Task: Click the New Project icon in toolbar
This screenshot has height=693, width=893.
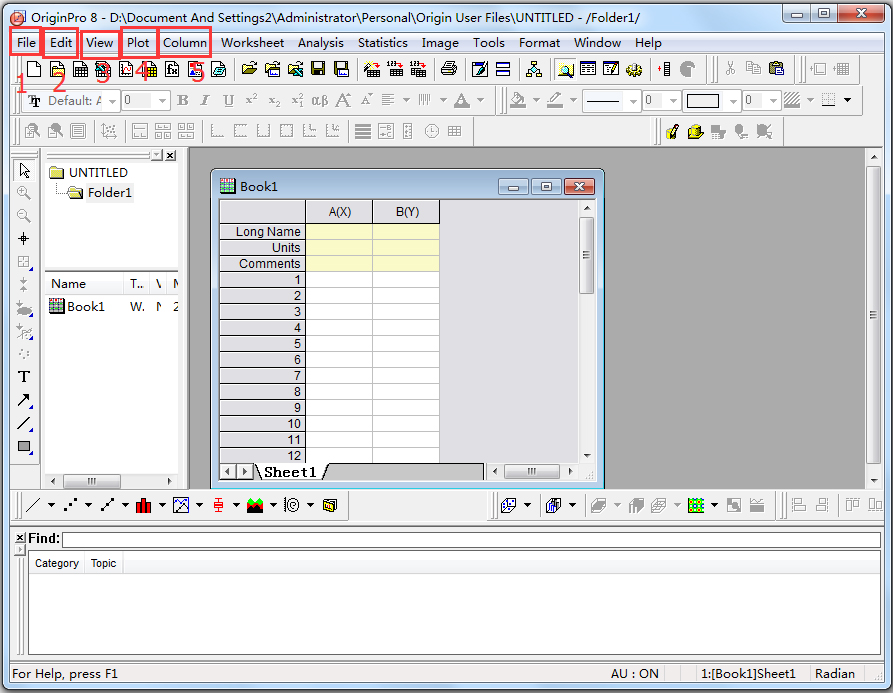Action: click(34, 69)
